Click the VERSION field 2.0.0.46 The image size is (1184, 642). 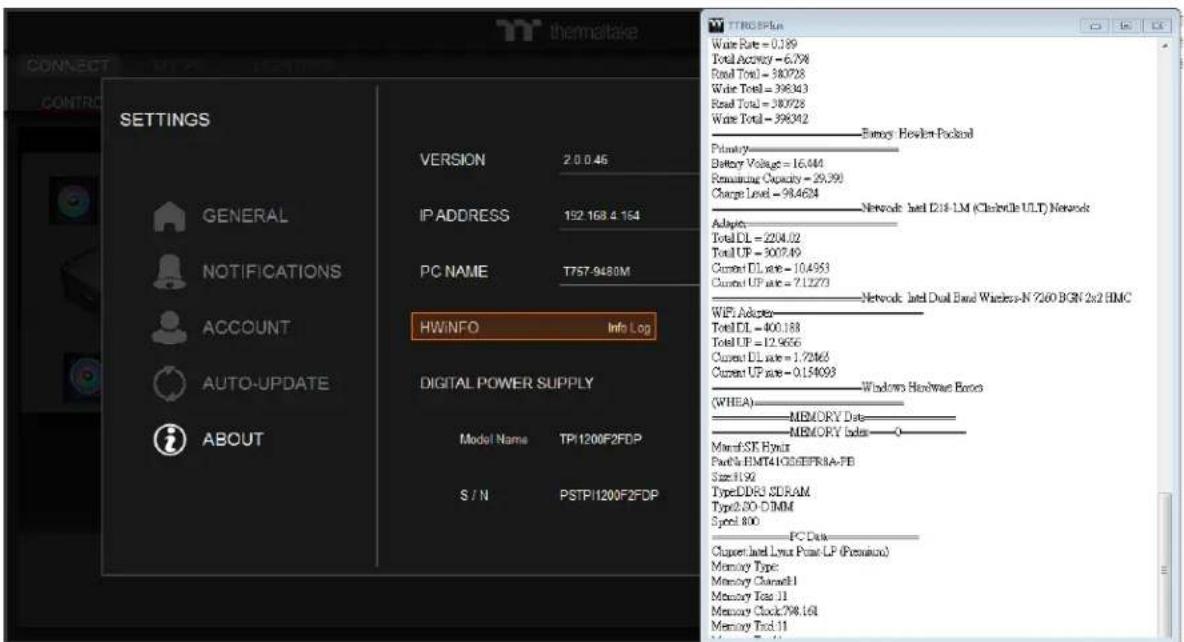click(630, 160)
